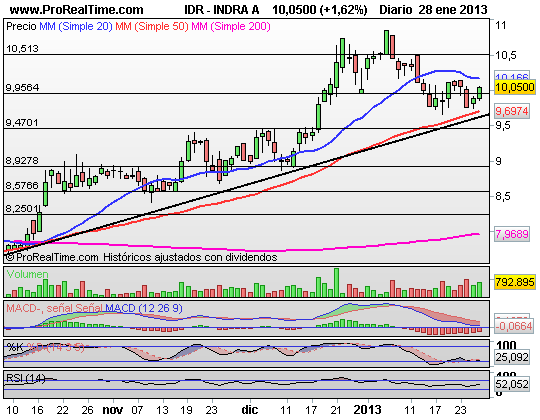
Task: Click the 25,092 stochastic value tag
Action: coord(512,357)
